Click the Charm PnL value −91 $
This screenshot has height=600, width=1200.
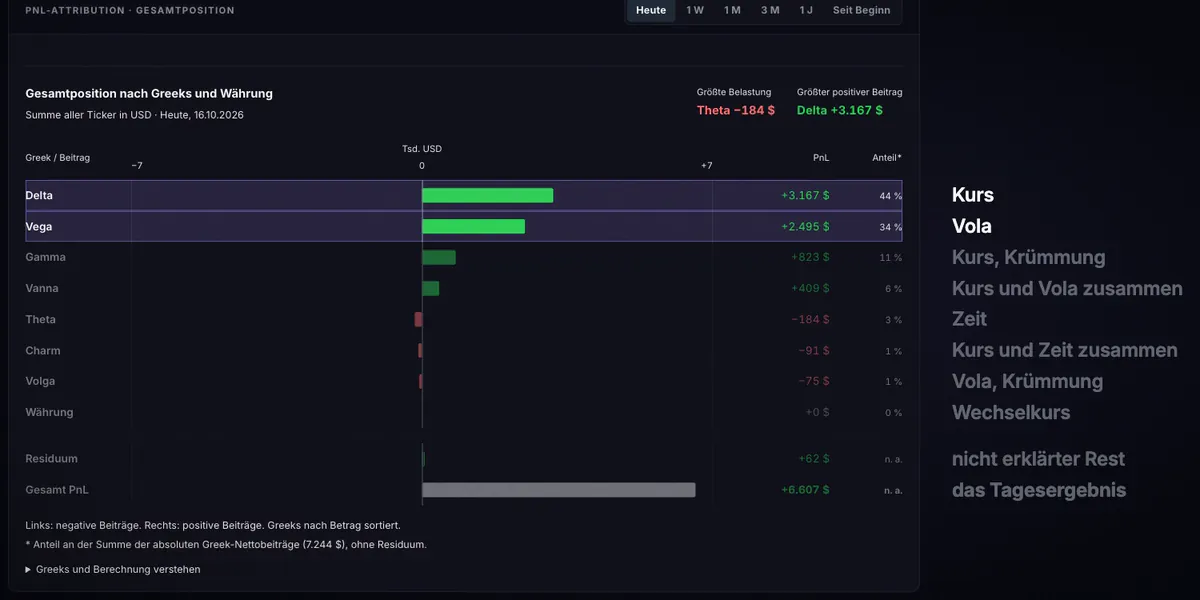pos(814,350)
